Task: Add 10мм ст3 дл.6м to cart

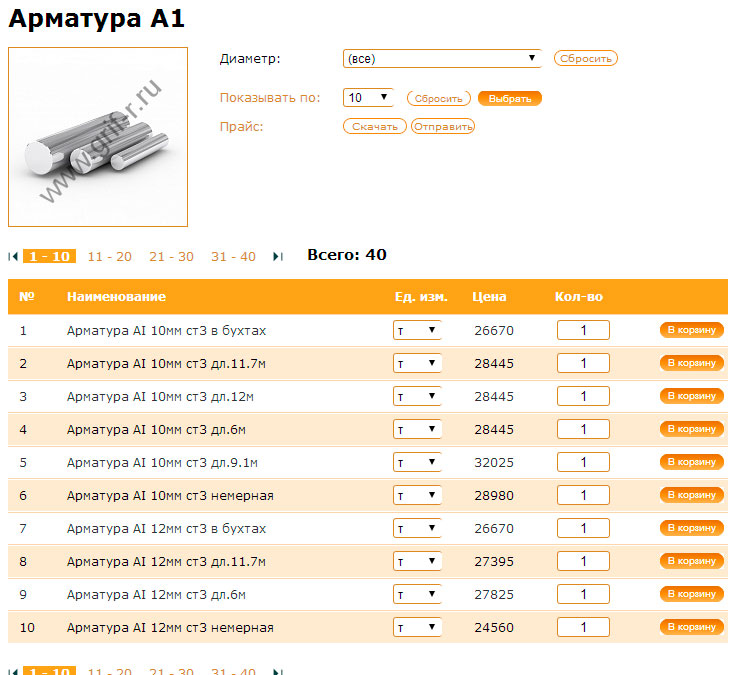Action: coord(691,429)
